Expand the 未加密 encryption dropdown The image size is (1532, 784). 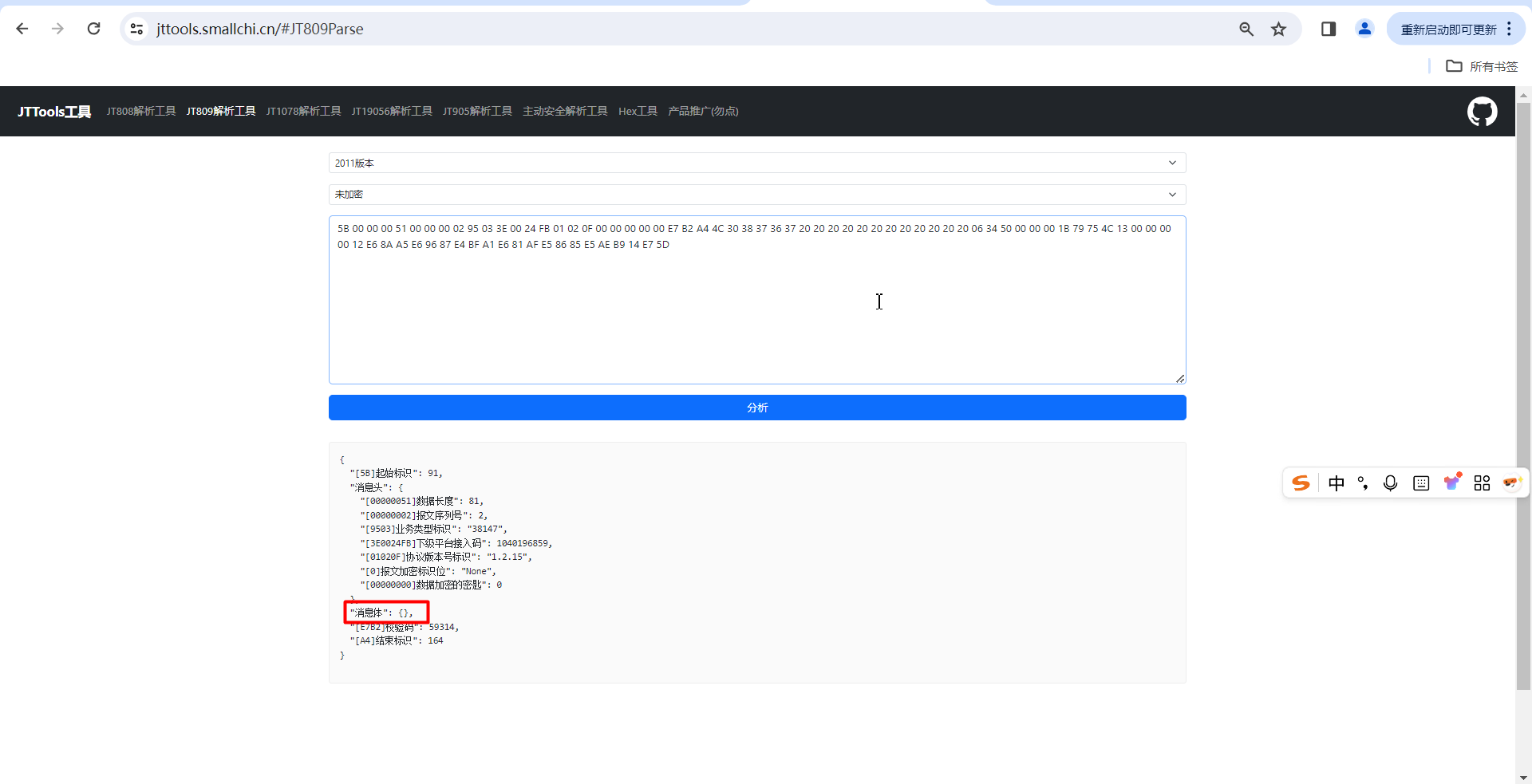click(757, 195)
